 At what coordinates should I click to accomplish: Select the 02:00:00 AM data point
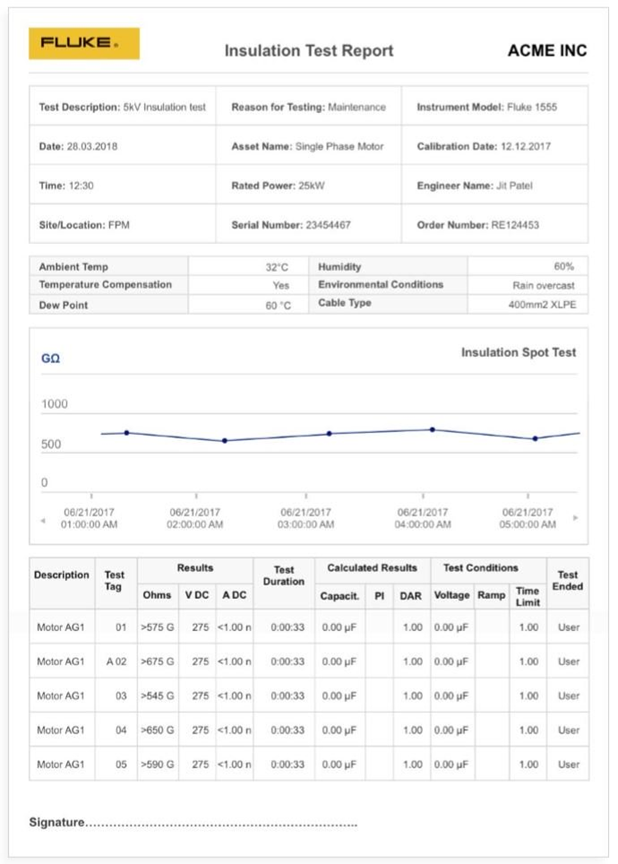[x=225, y=441]
